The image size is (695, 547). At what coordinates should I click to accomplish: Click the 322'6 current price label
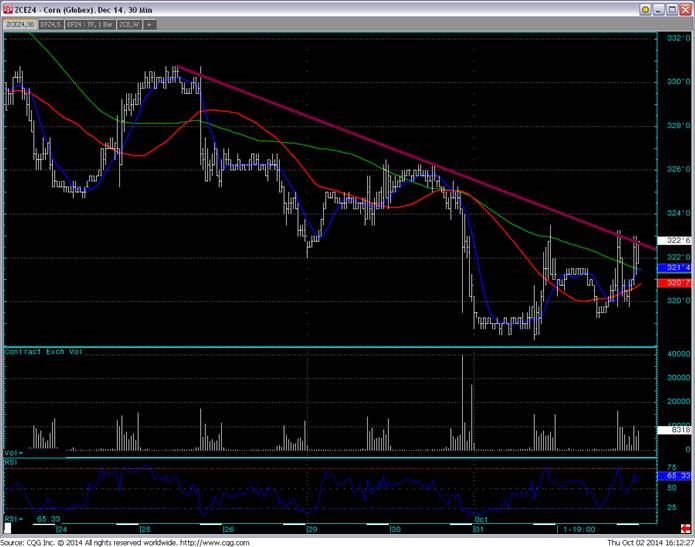click(x=677, y=241)
